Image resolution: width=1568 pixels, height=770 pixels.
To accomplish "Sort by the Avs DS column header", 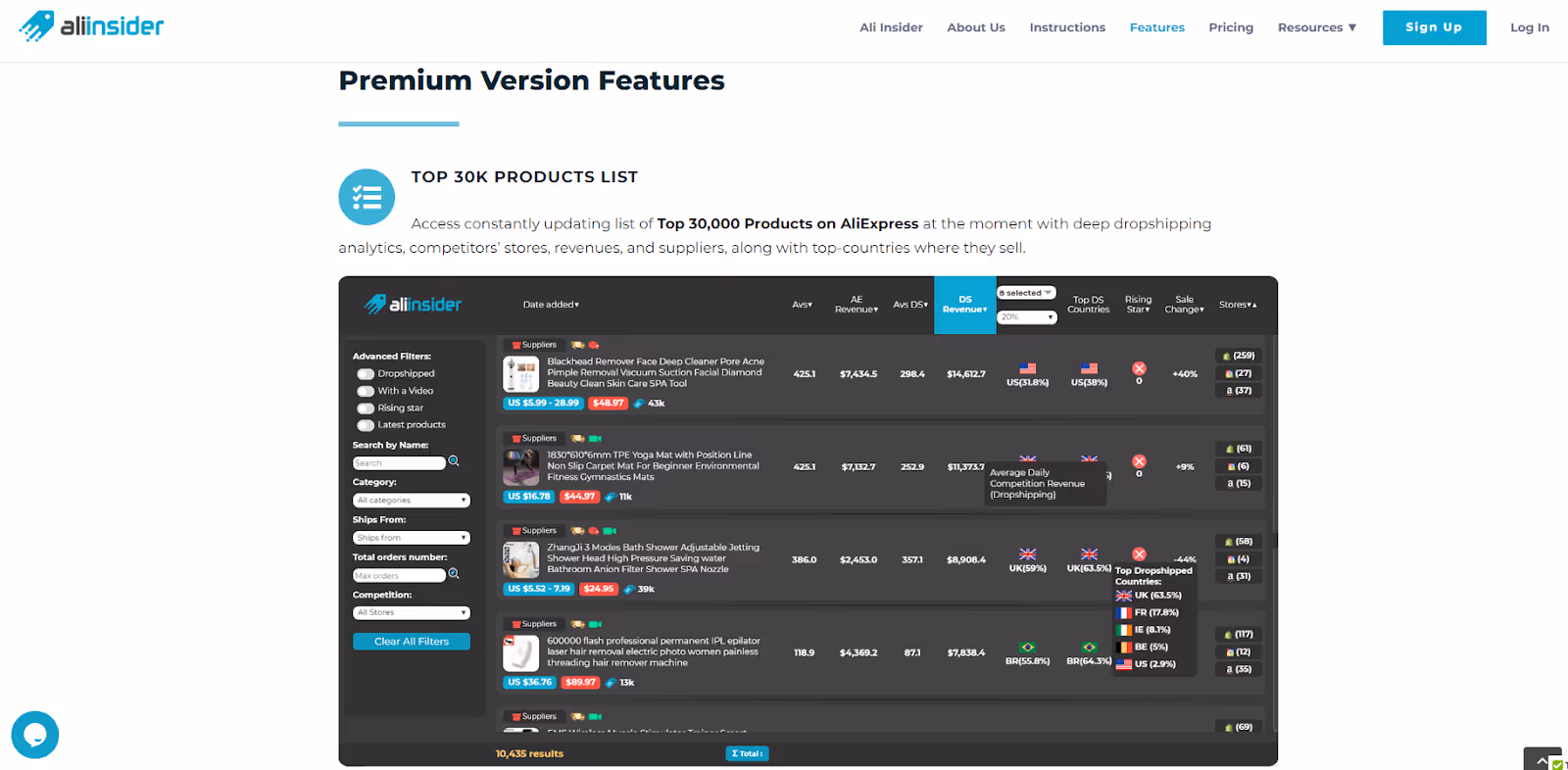I will [910, 305].
